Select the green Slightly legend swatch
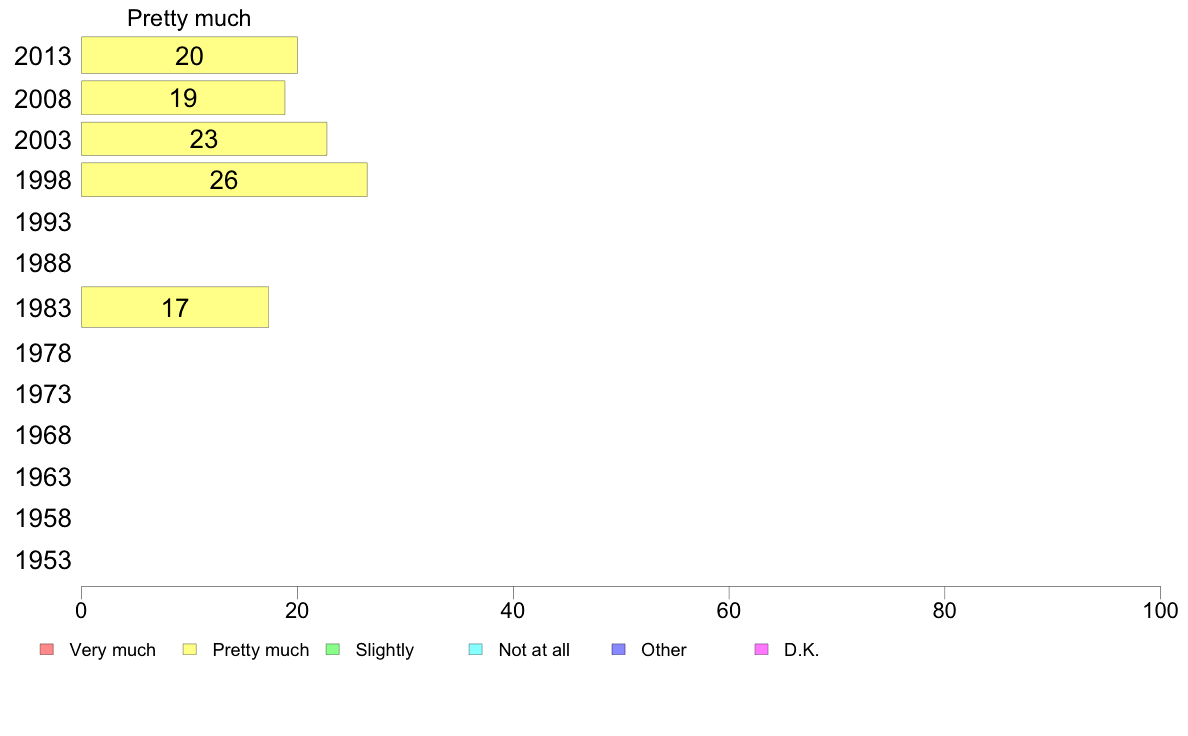 [333, 650]
